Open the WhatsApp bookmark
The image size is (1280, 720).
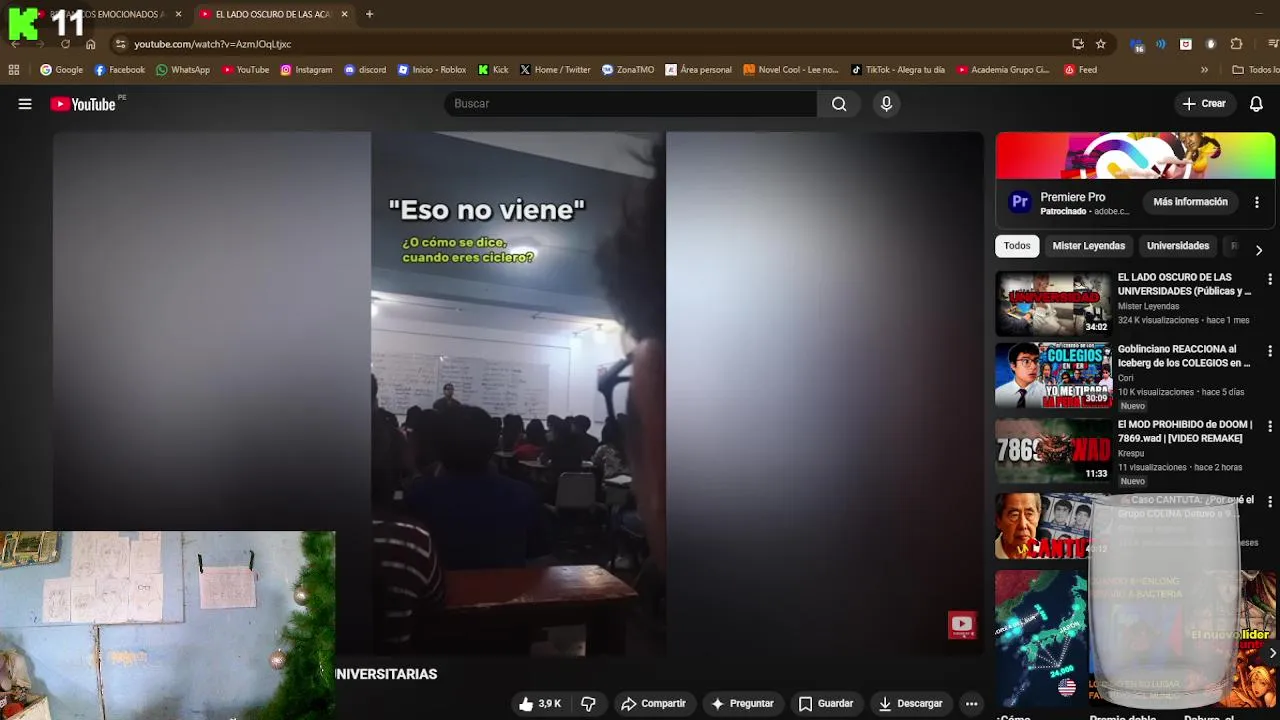pos(182,70)
